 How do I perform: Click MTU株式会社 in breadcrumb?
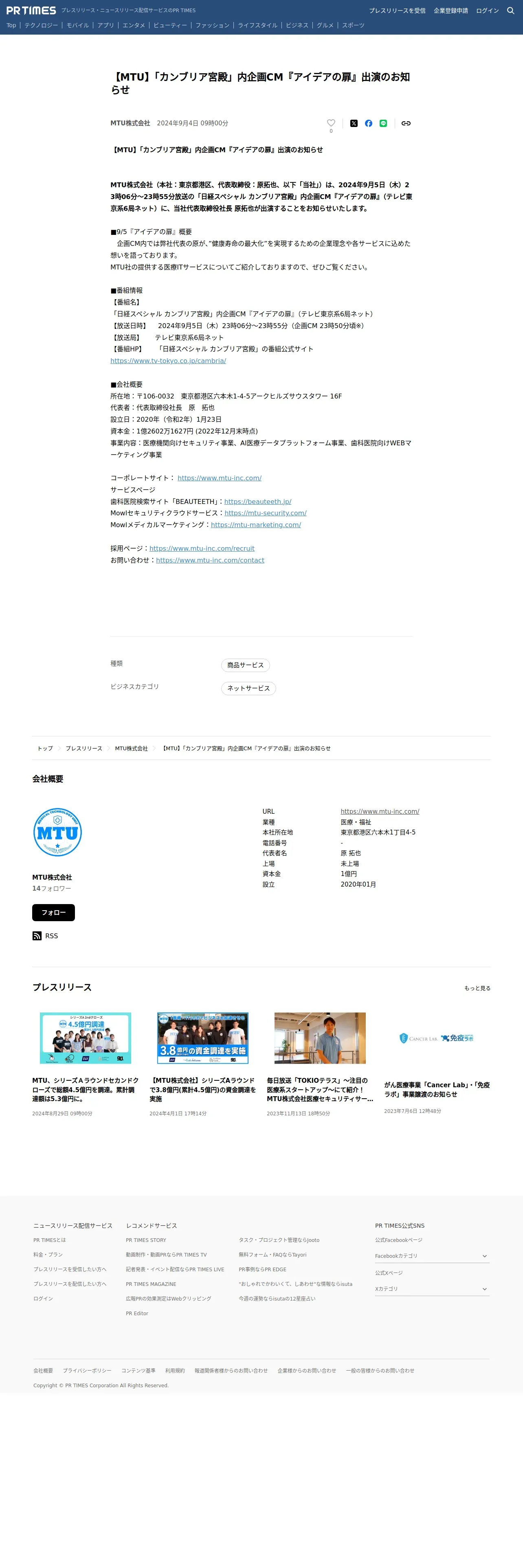tap(132, 749)
